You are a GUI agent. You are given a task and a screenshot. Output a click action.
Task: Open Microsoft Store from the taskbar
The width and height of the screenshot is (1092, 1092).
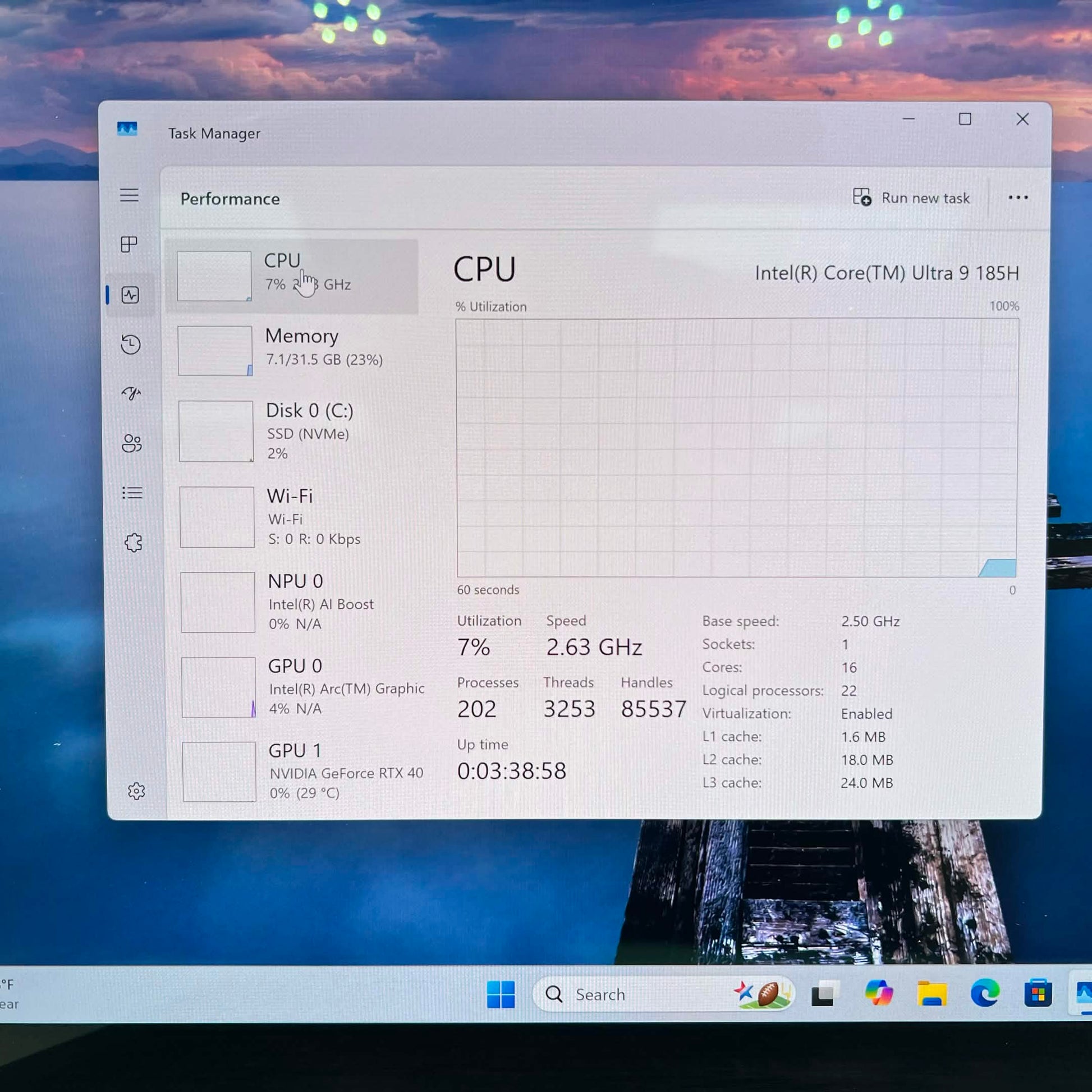click(1038, 993)
